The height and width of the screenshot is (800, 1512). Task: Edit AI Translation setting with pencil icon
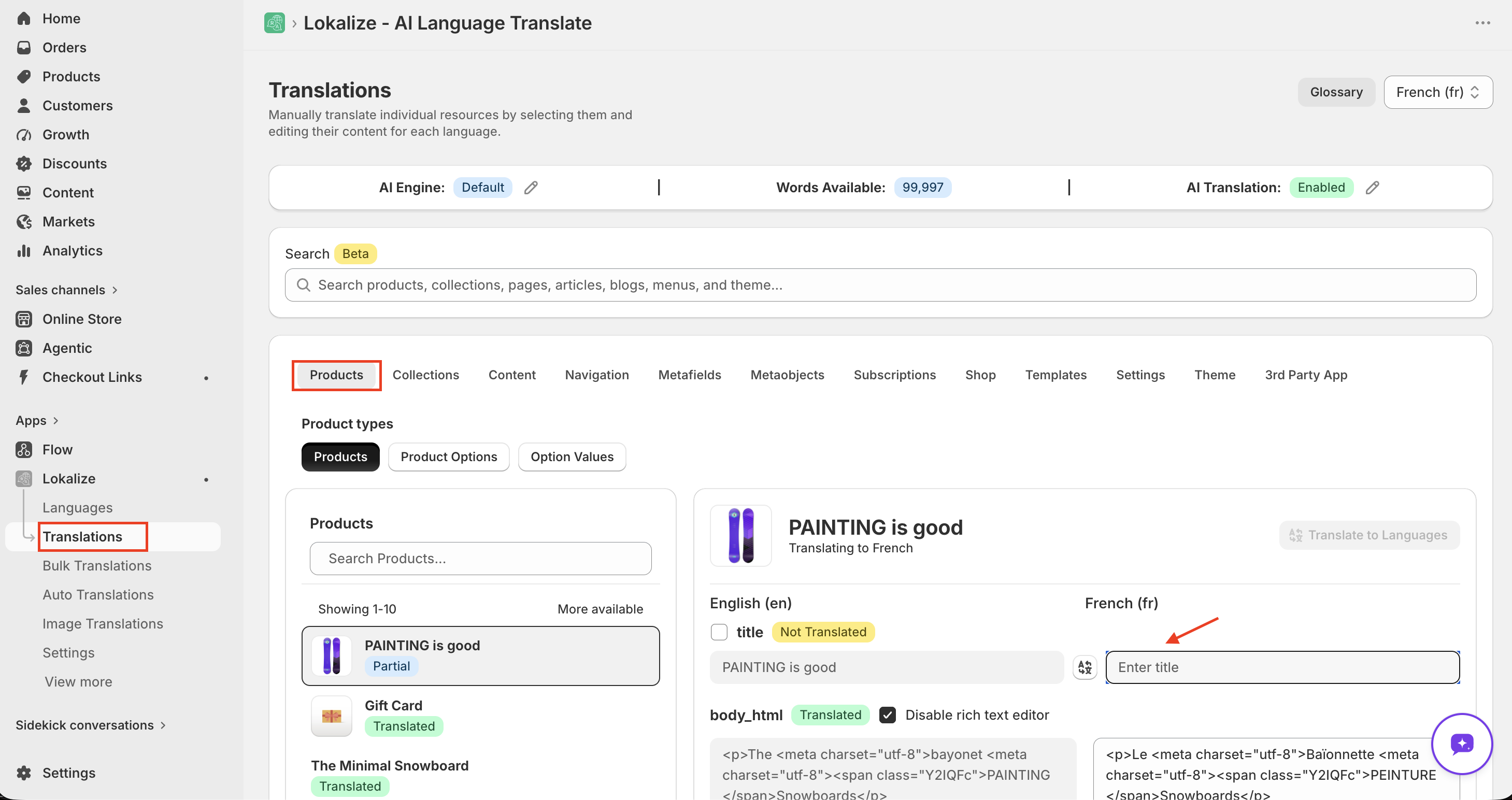pos(1372,187)
